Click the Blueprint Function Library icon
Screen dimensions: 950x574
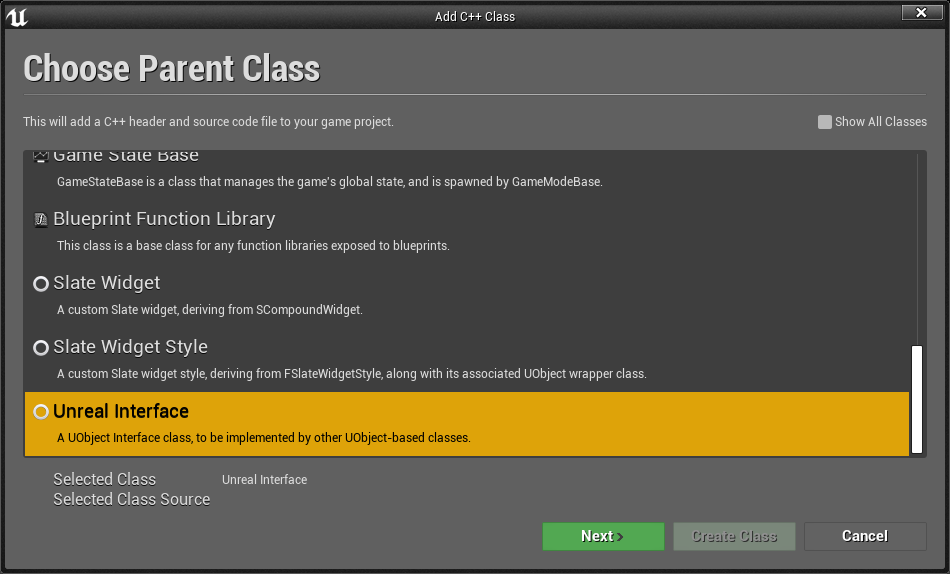(41, 219)
